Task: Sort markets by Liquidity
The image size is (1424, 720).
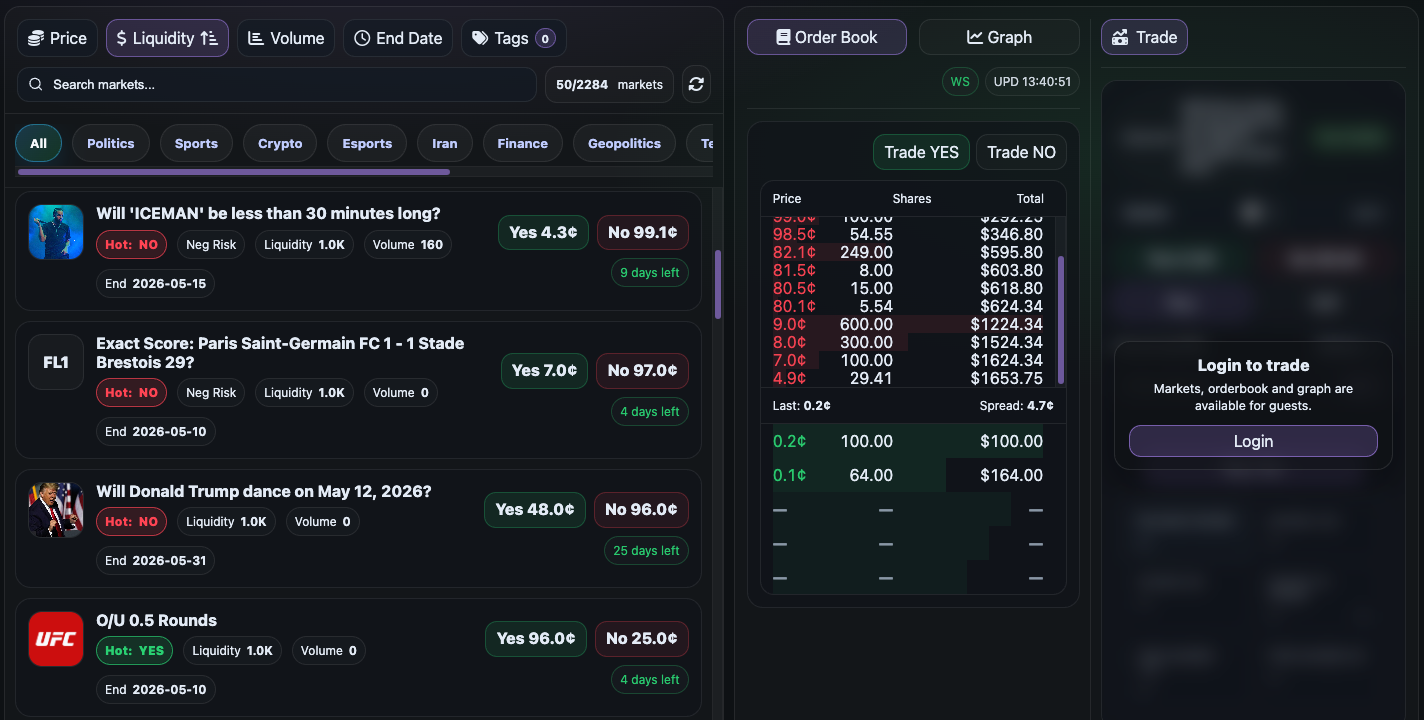Action: [167, 38]
